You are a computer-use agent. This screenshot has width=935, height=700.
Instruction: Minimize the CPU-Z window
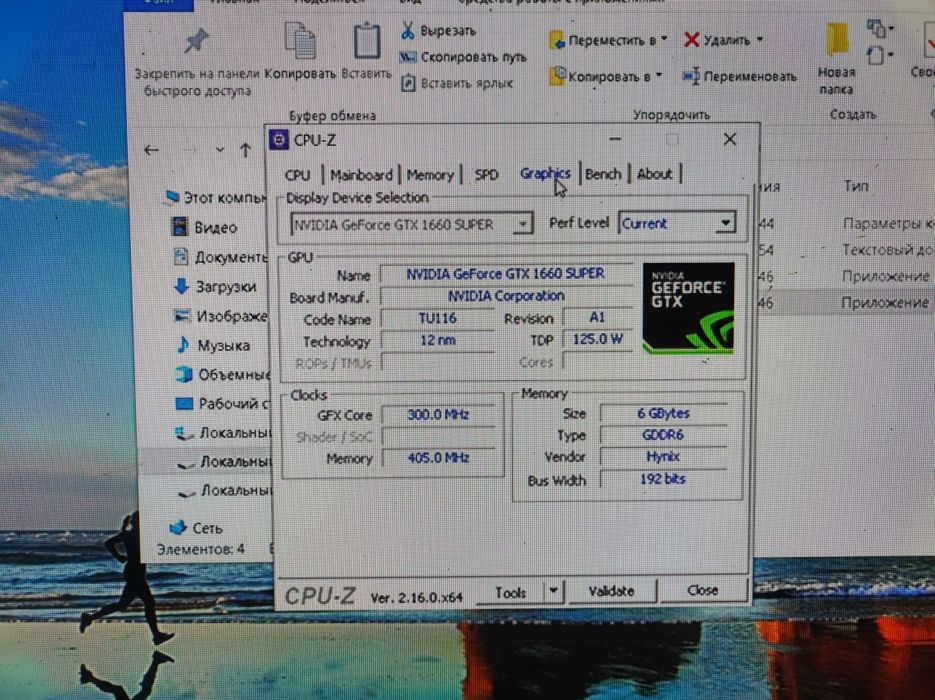coord(615,140)
